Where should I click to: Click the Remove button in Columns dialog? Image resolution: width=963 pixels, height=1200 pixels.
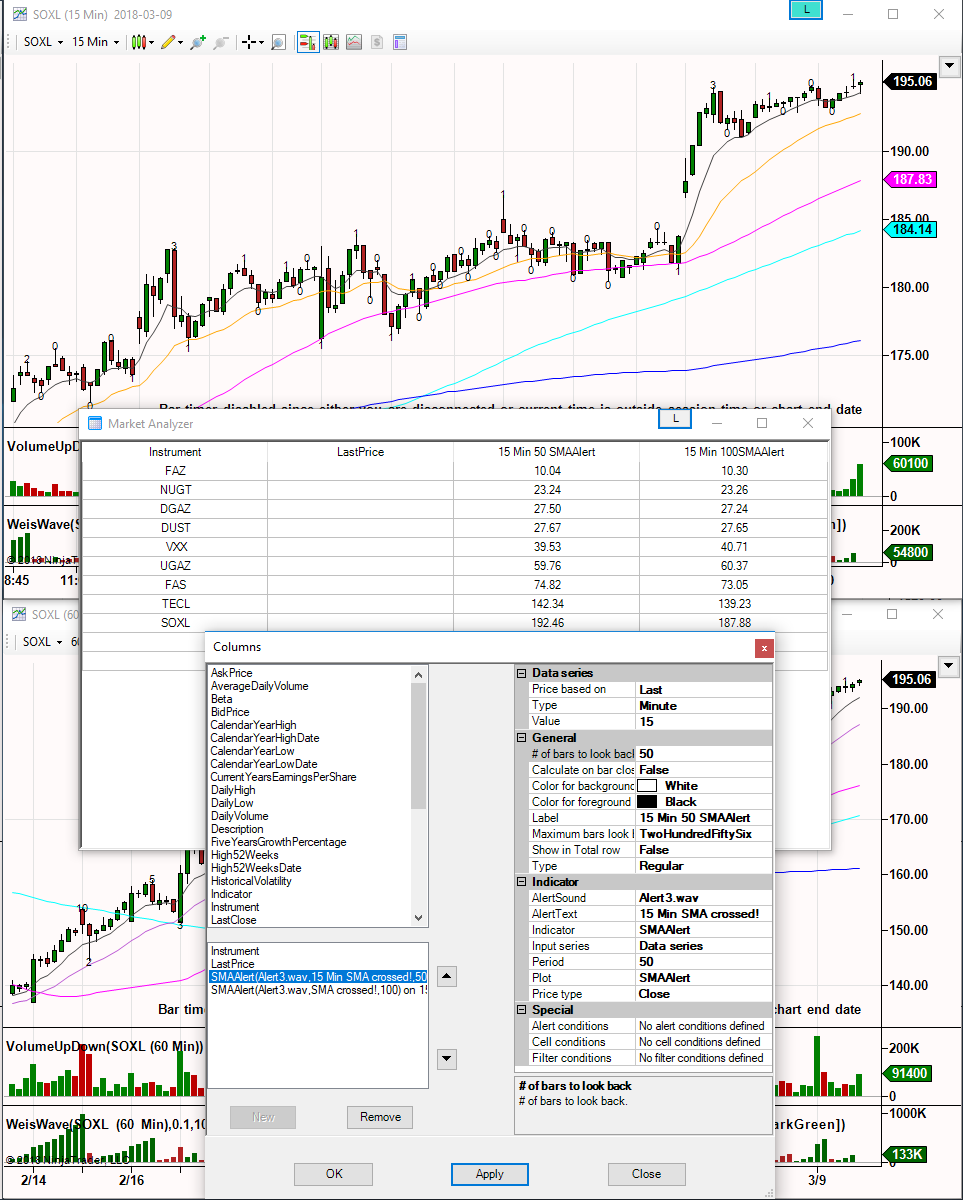pyautogui.click(x=380, y=1117)
